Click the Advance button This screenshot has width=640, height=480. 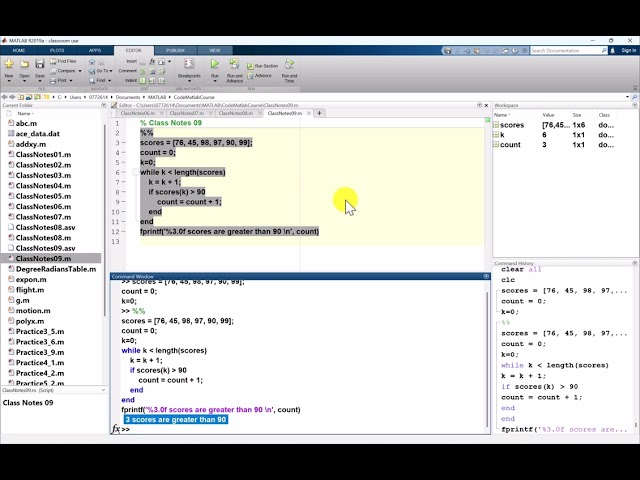click(x=260, y=76)
